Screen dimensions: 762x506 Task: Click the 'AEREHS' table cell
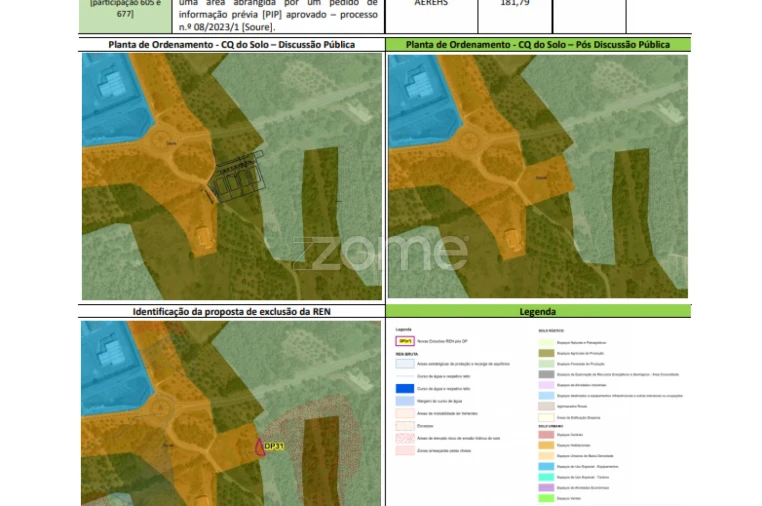431,4
